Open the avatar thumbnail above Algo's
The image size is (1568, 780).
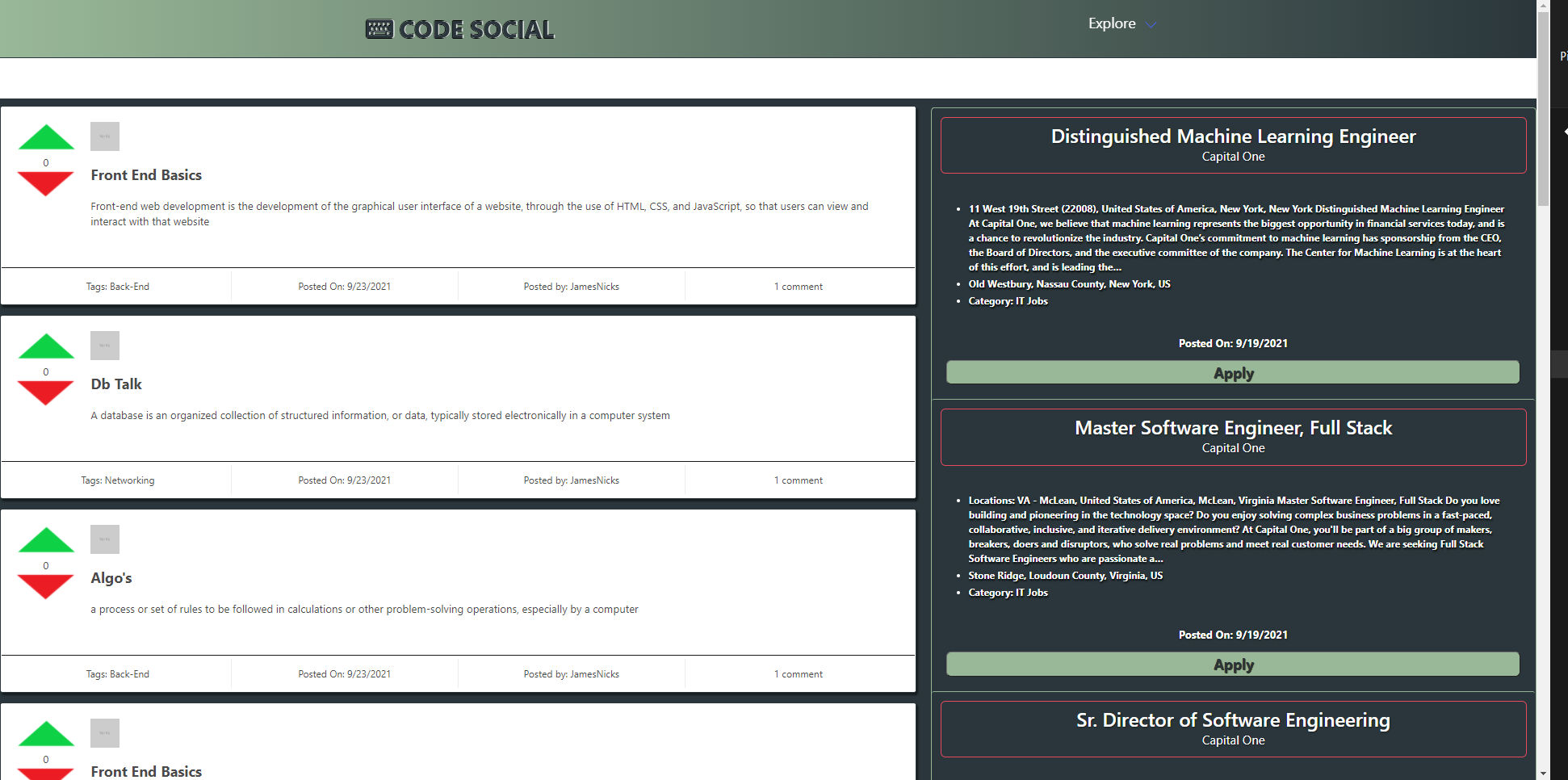(x=105, y=539)
